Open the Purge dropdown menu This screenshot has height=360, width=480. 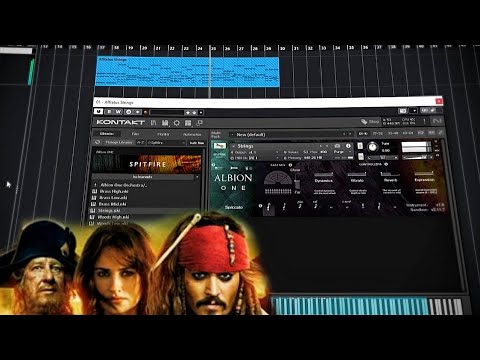(341, 152)
